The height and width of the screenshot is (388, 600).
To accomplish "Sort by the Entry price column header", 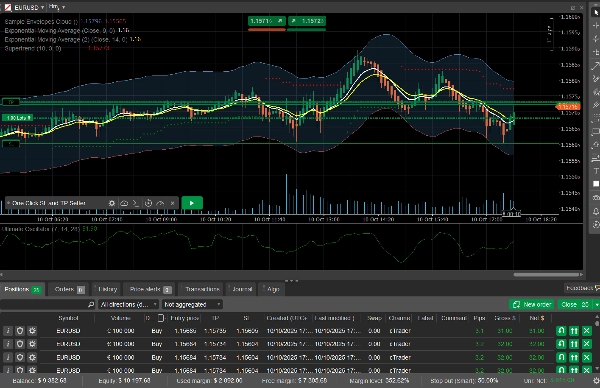I will [x=185, y=318].
